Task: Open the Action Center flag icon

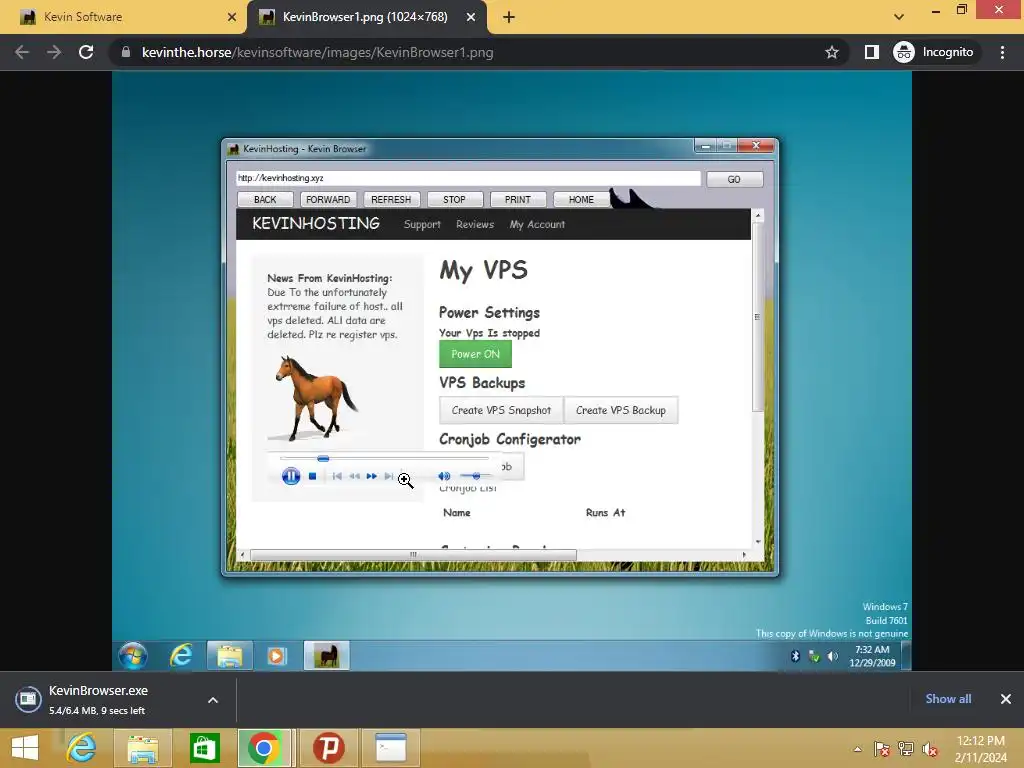Action: [x=881, y=749]
